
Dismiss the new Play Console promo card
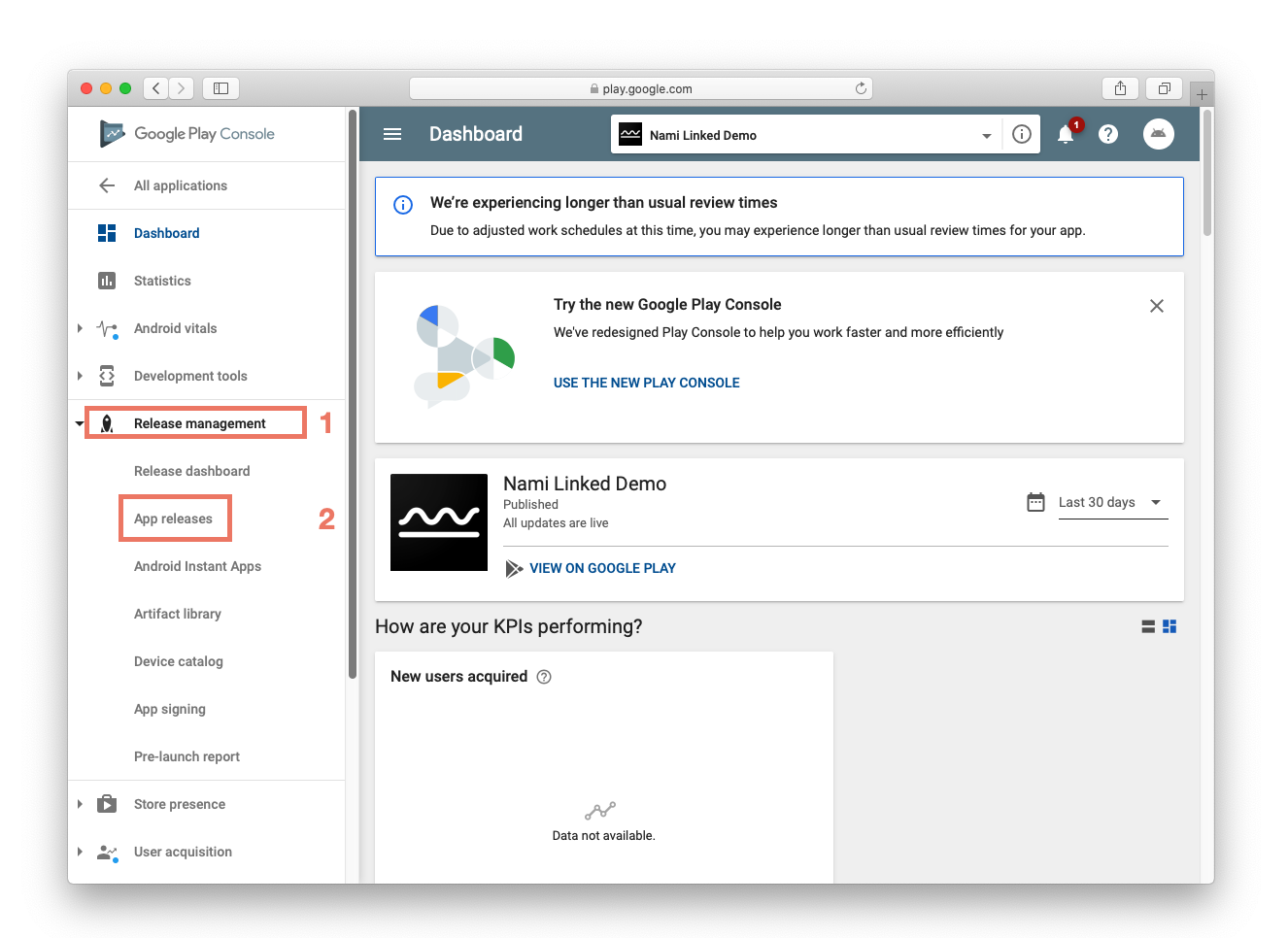pos(1157,306)
